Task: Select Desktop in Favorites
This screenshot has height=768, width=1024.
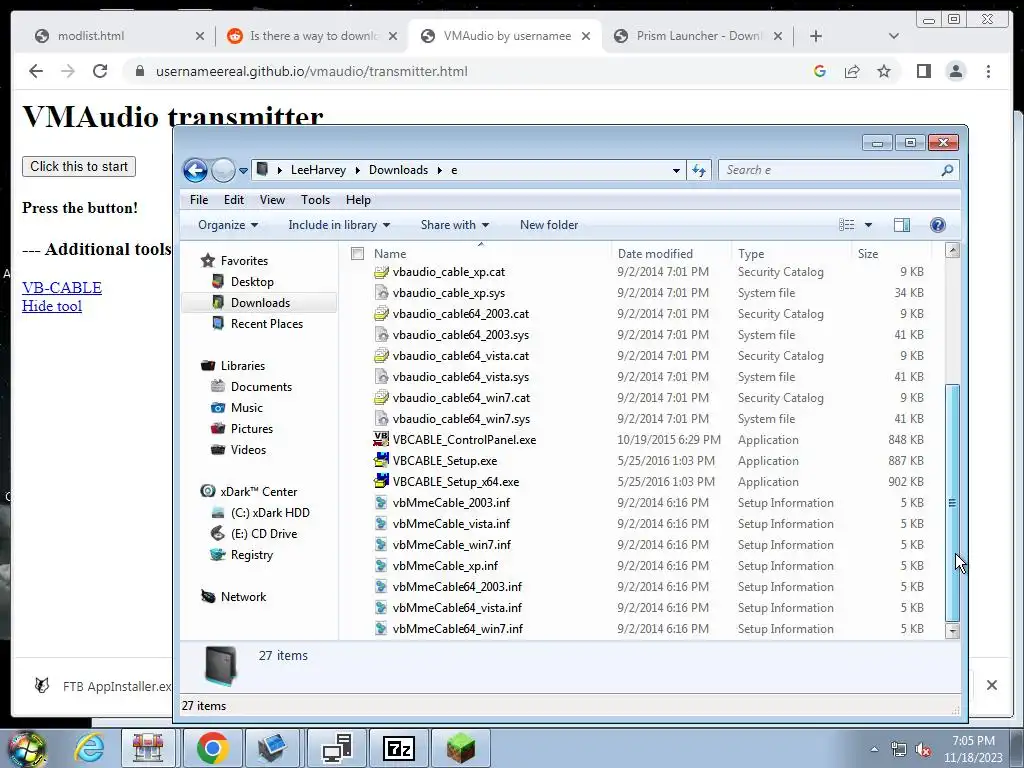Action: [x=251, y=281]
